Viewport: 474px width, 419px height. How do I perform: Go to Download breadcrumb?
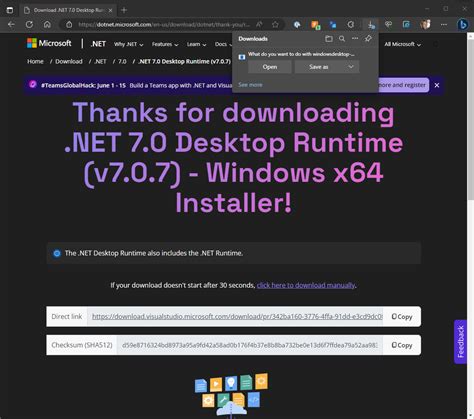[x=69, y=61]
